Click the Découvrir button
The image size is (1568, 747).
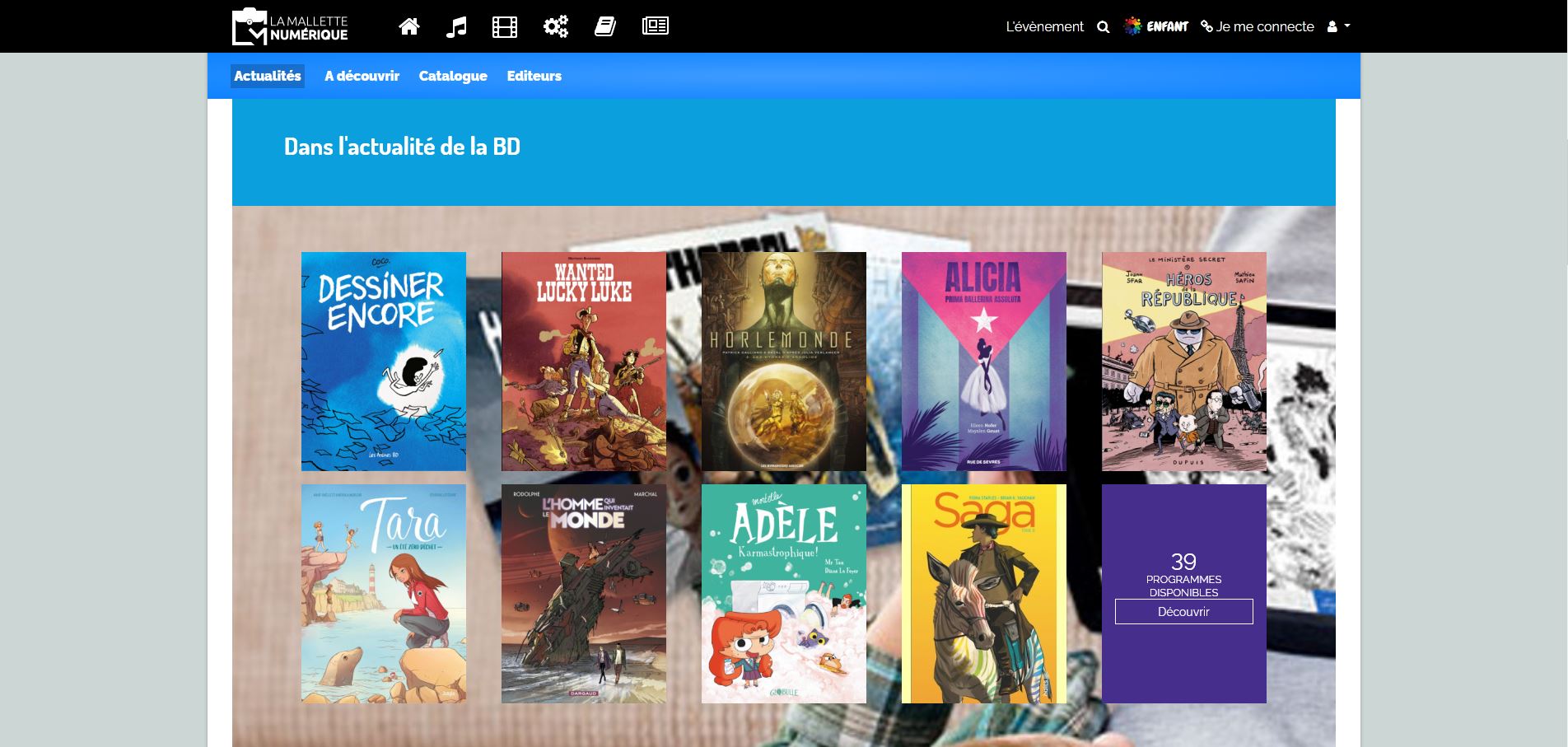1184,612
